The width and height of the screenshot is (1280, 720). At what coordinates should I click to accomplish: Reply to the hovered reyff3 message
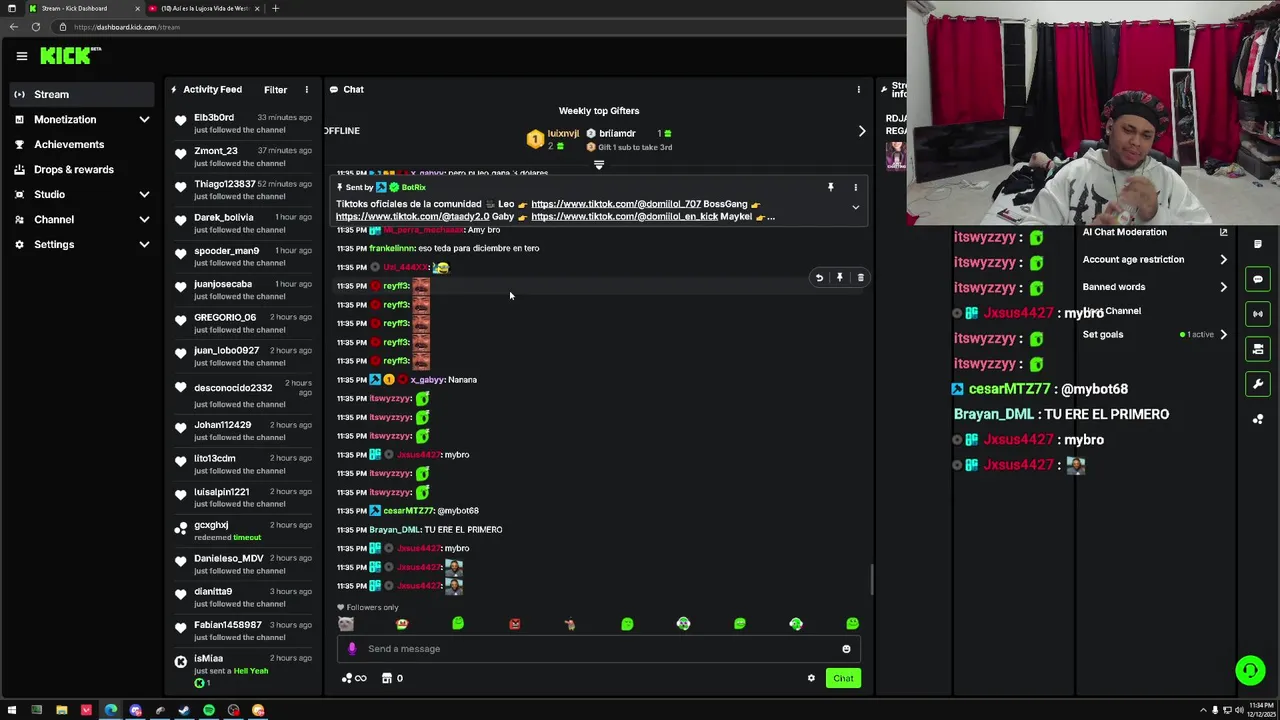tap(819, 278)
